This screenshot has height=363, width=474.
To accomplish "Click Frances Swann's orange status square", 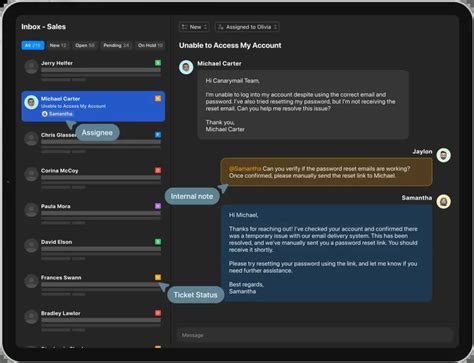I will tap(158, 277).
